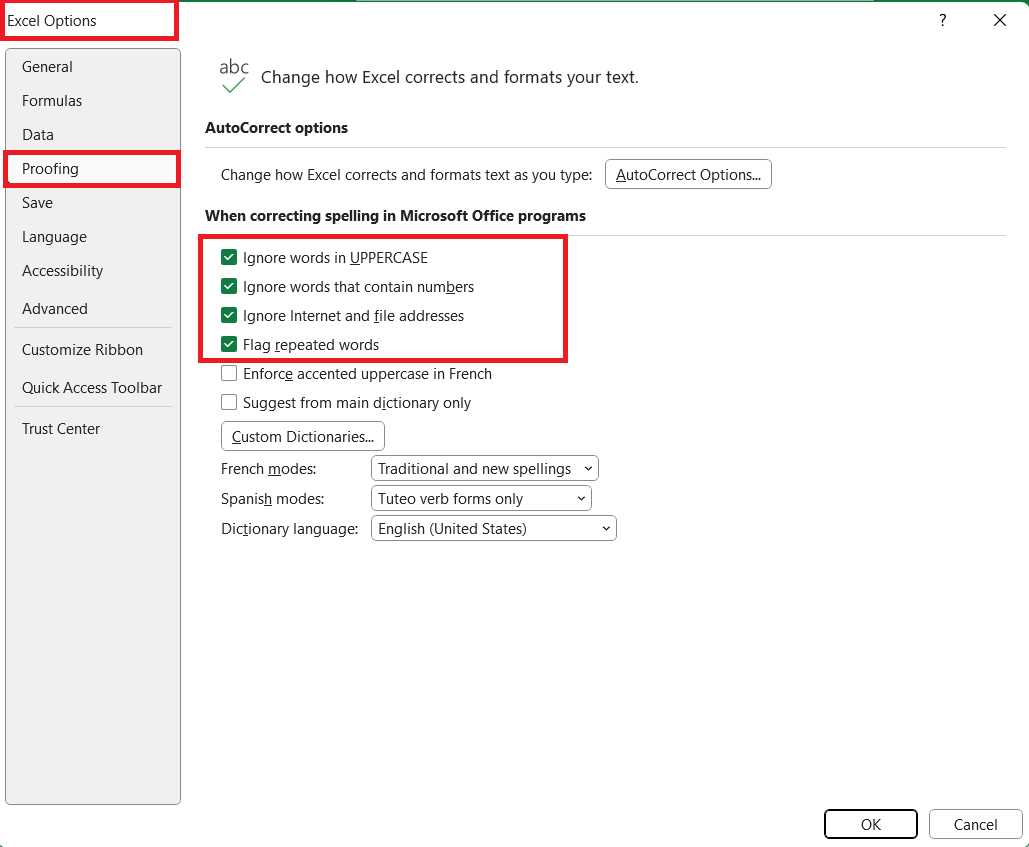Screen dimensions: 1029x847
Task: Expand the Dictionary language dropdown
Action: coord(494,529)
